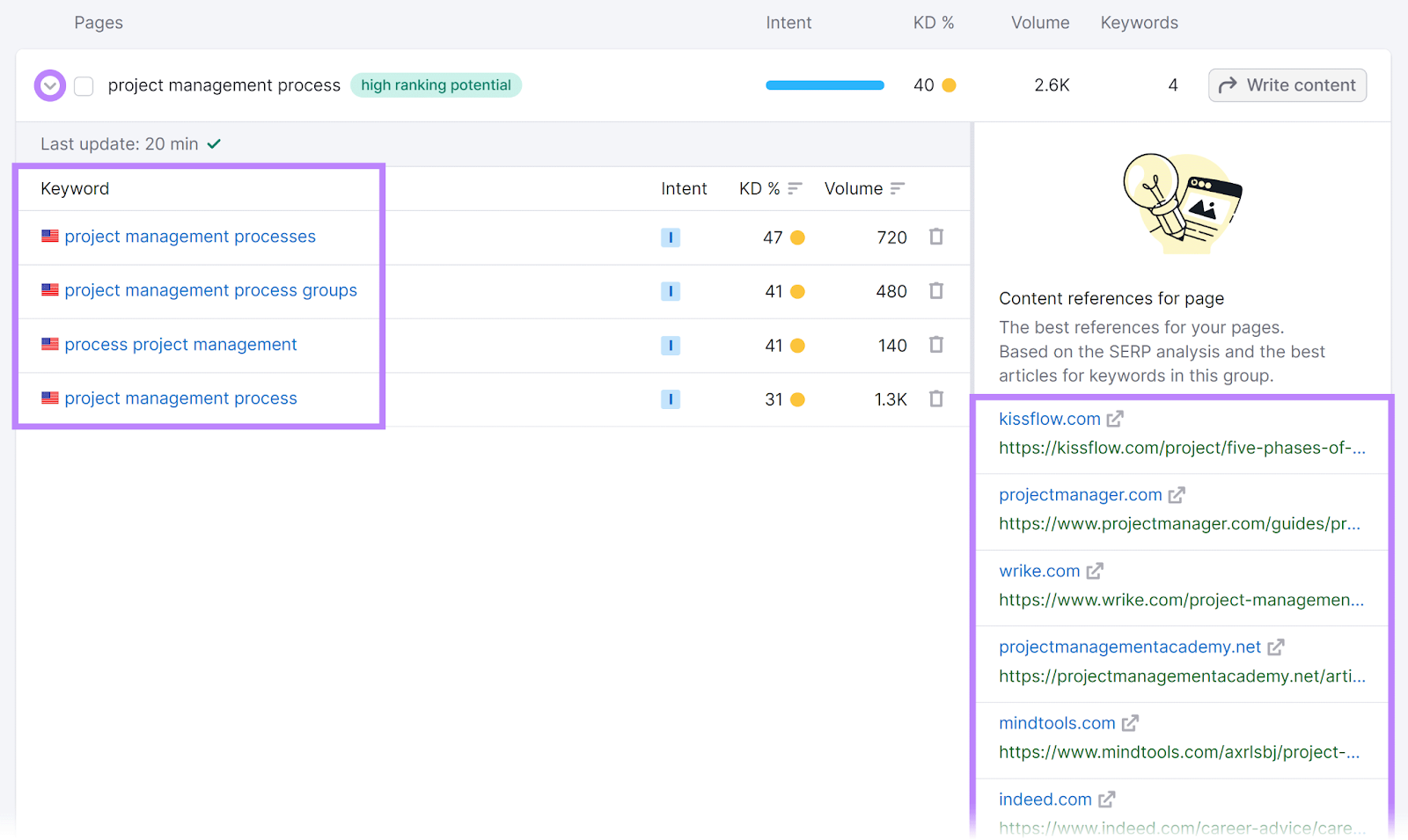Open the projectmanager.com reference link
1408x840 pixels.
click(x=1080, y=494)
